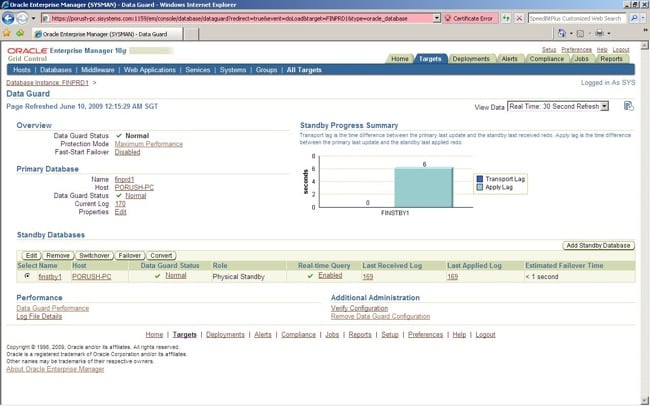
Task: Open the Real-time Query Enabled link
Action: tap(330, 275)
